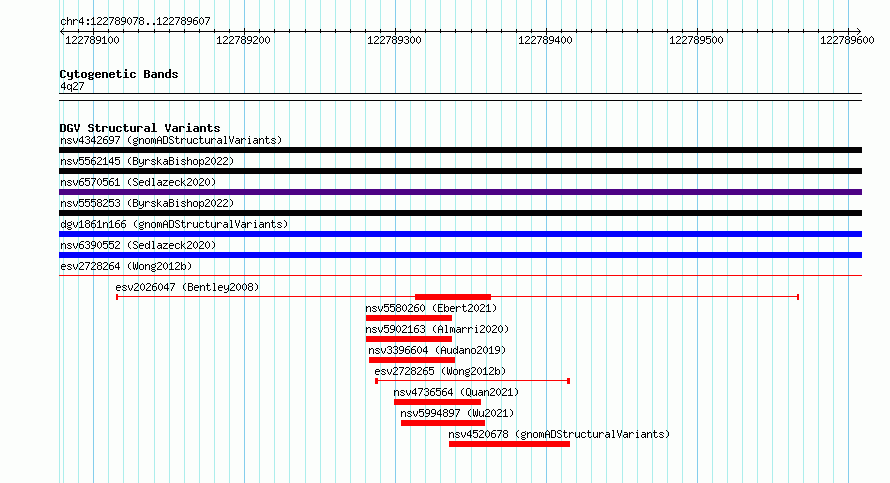Select the 4q27 band label

pyautogui.click(x=72, y=86)
